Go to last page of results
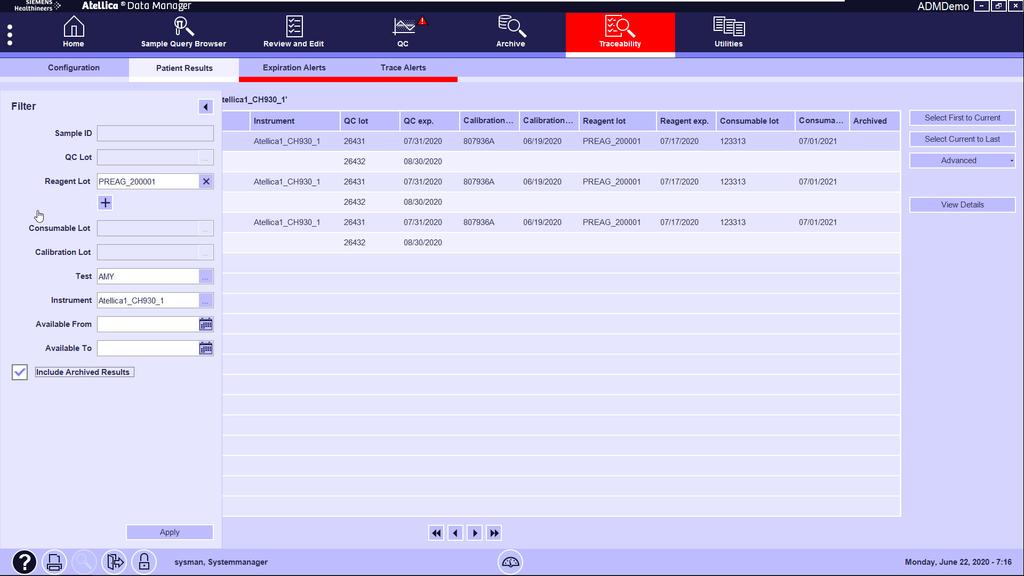The width and height of the screenshot is (1024, 576). point(494,533)
